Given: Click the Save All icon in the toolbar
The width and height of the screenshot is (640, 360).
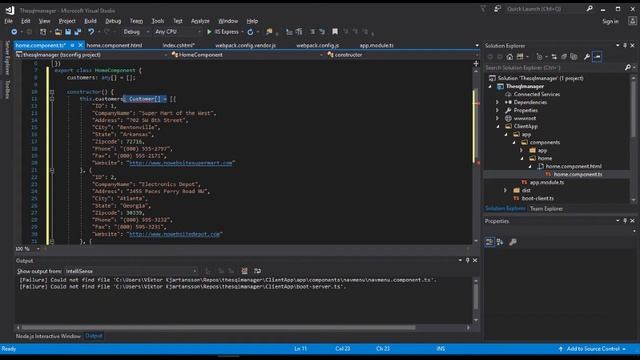Looking at the screenshot, I should pos(78,32).
